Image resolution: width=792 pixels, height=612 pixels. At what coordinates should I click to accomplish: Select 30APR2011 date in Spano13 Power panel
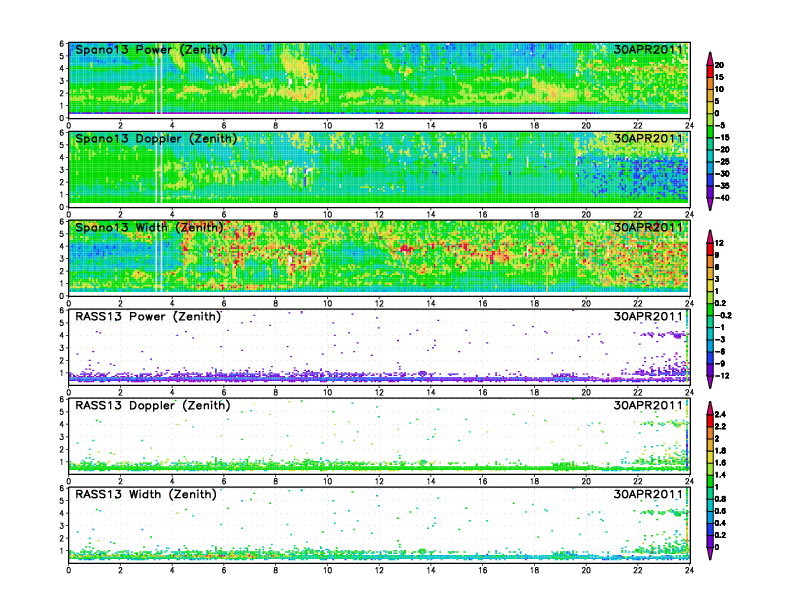(648, 49)
